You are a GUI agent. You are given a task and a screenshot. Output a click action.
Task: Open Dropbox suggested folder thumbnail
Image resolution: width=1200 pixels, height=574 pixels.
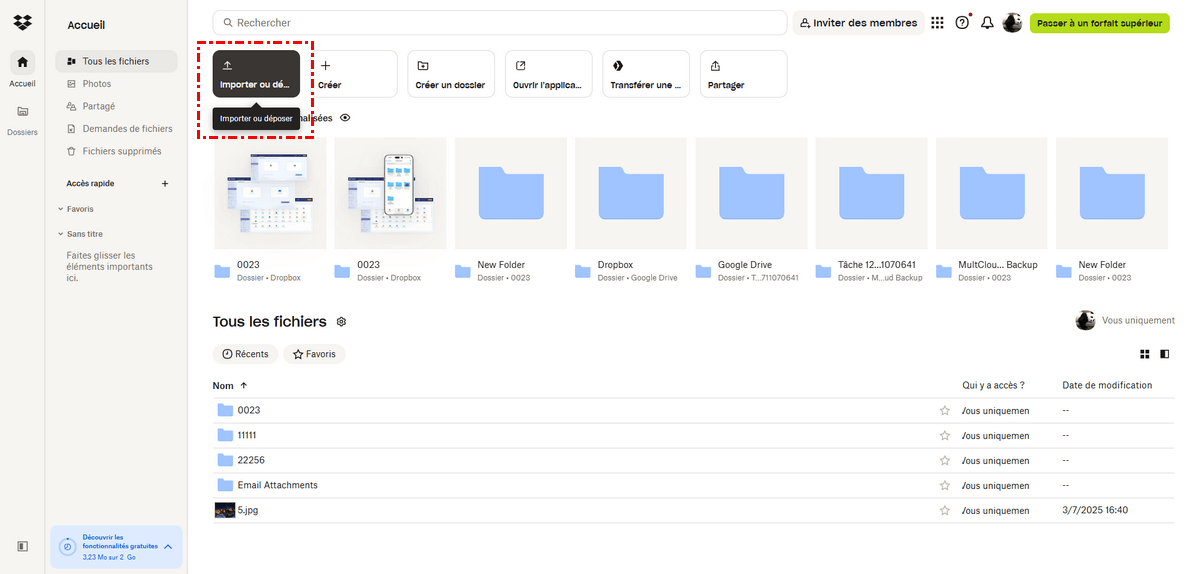(x=631, y=193)
